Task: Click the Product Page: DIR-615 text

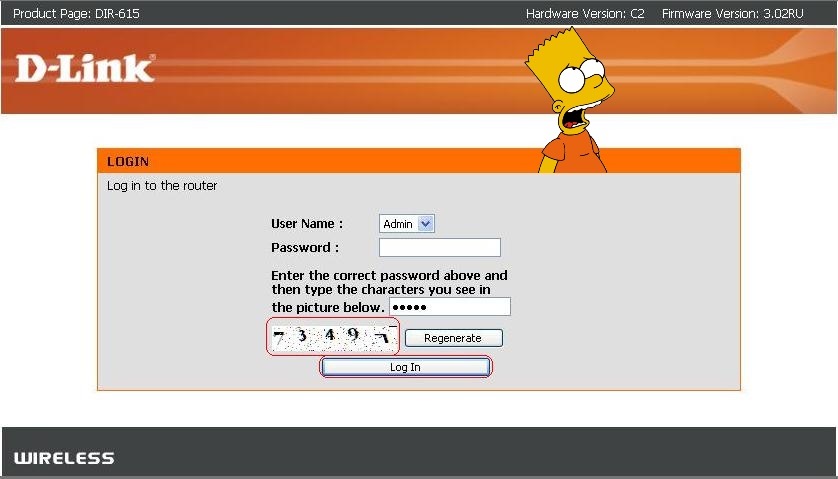Action: 76,13
